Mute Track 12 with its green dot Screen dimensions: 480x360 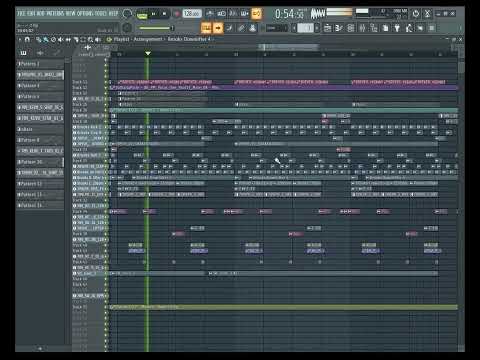point(106,88)
